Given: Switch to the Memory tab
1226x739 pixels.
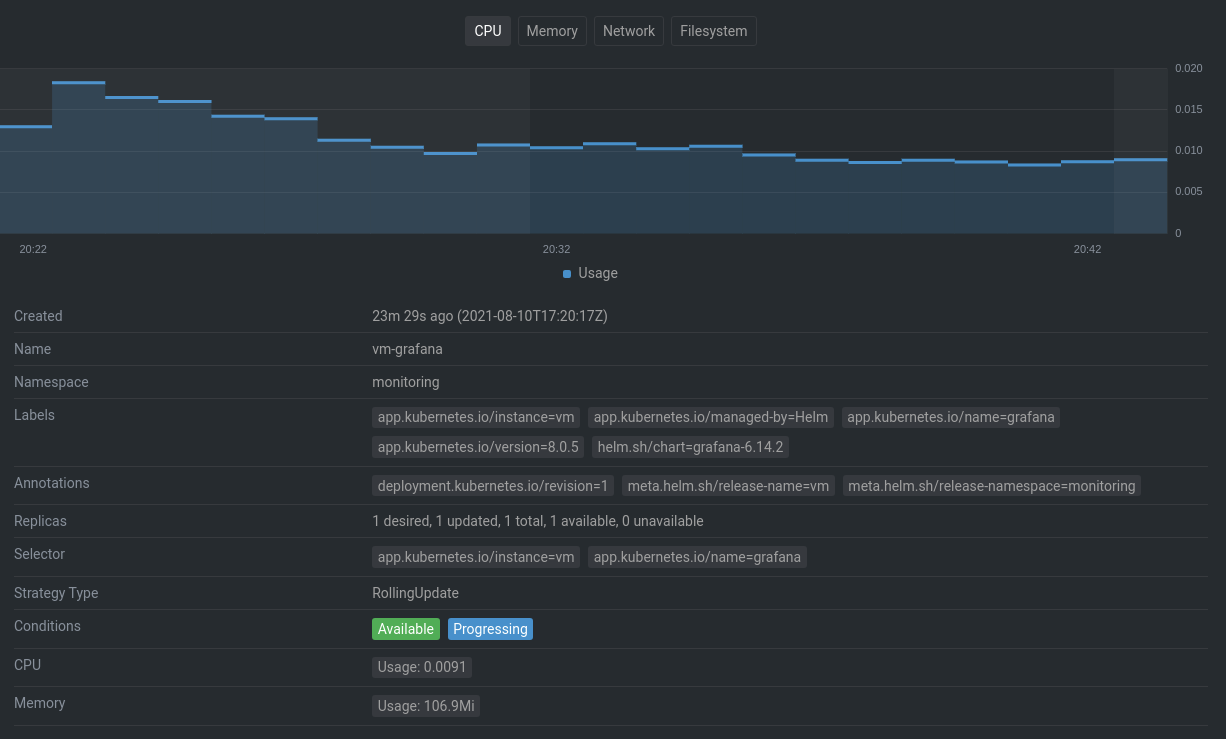Looking at the screenshot, I should pyautogui.click(x=551, y=31).
